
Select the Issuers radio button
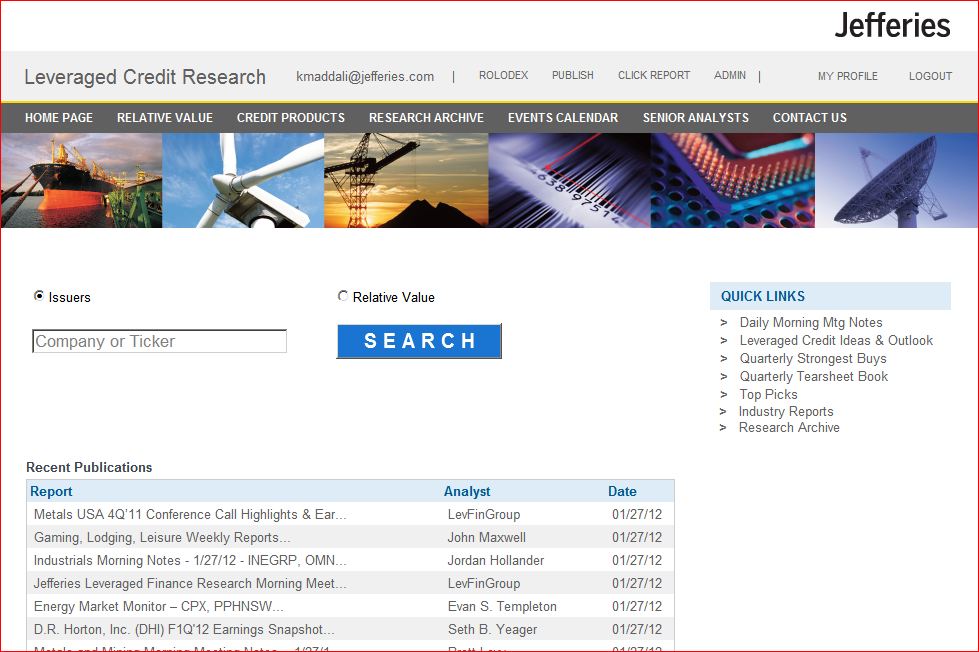click(39, 296)
